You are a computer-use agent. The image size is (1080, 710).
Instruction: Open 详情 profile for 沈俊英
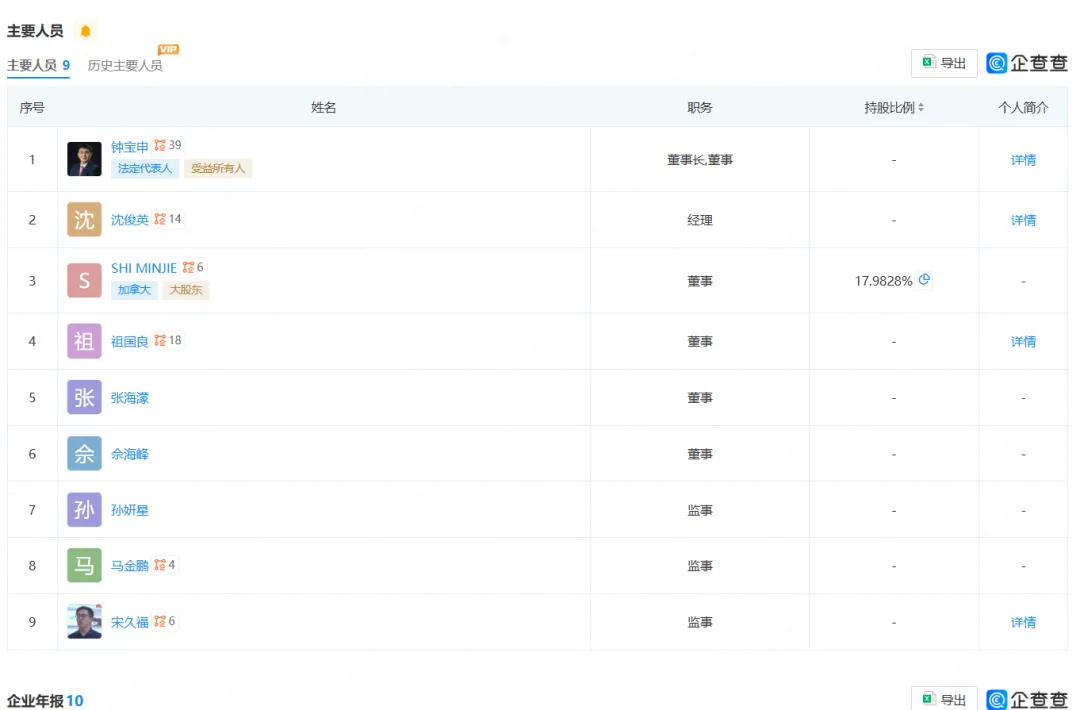coord(1023,220)
